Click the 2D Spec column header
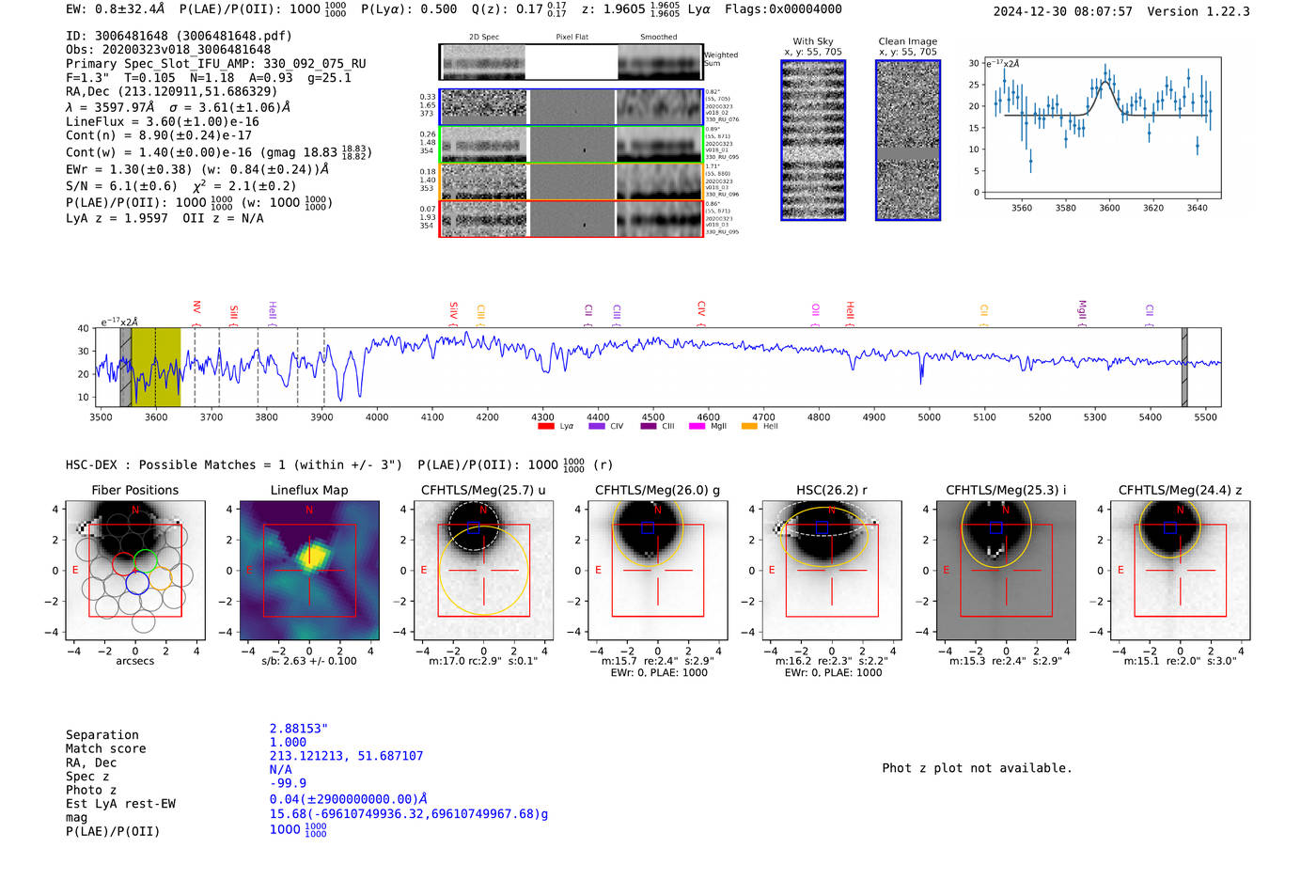The image size is (1316, 896). click(x=484, y=37)
